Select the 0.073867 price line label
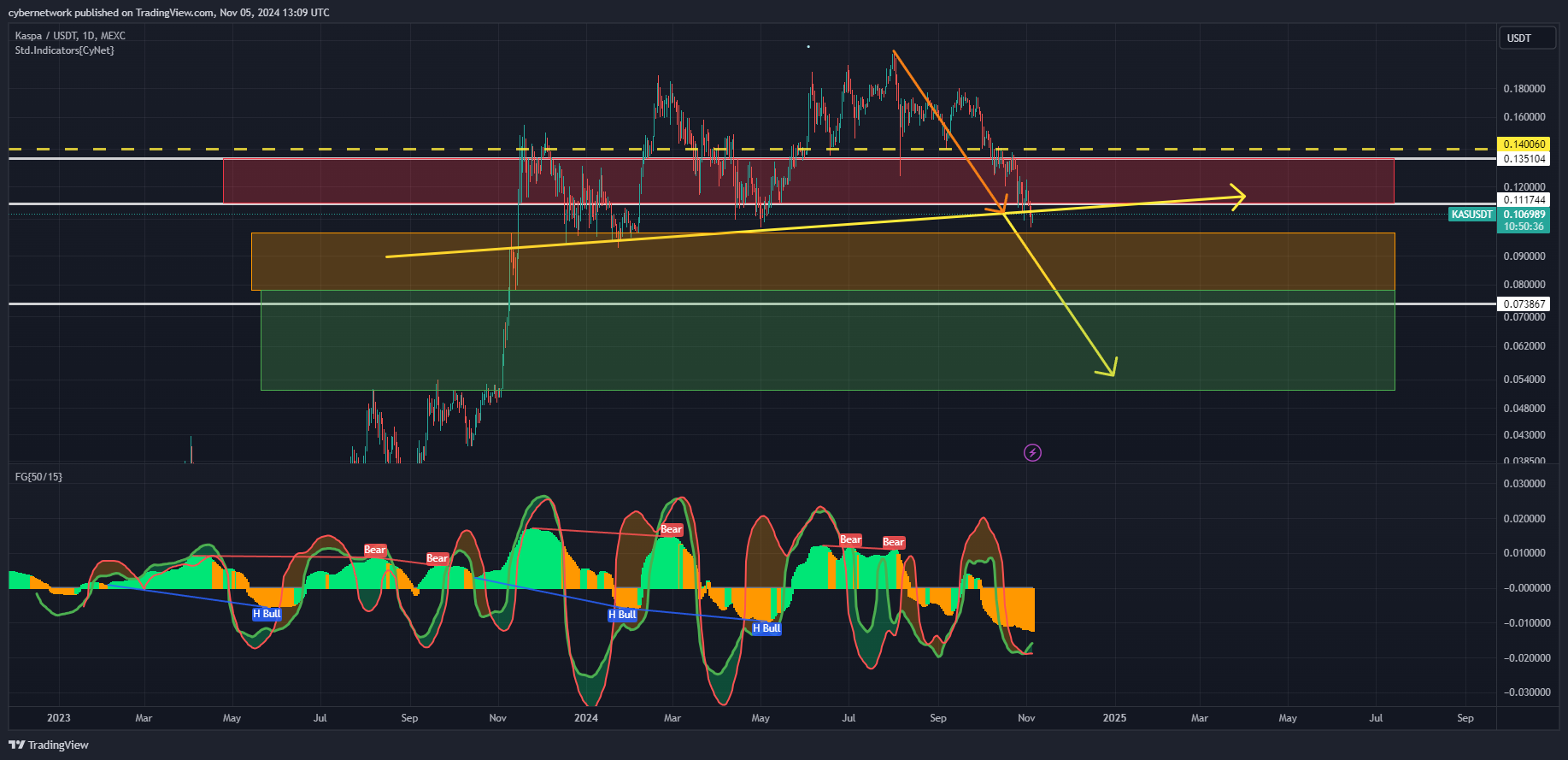The image size is (1568, 760). point(1524,304)
